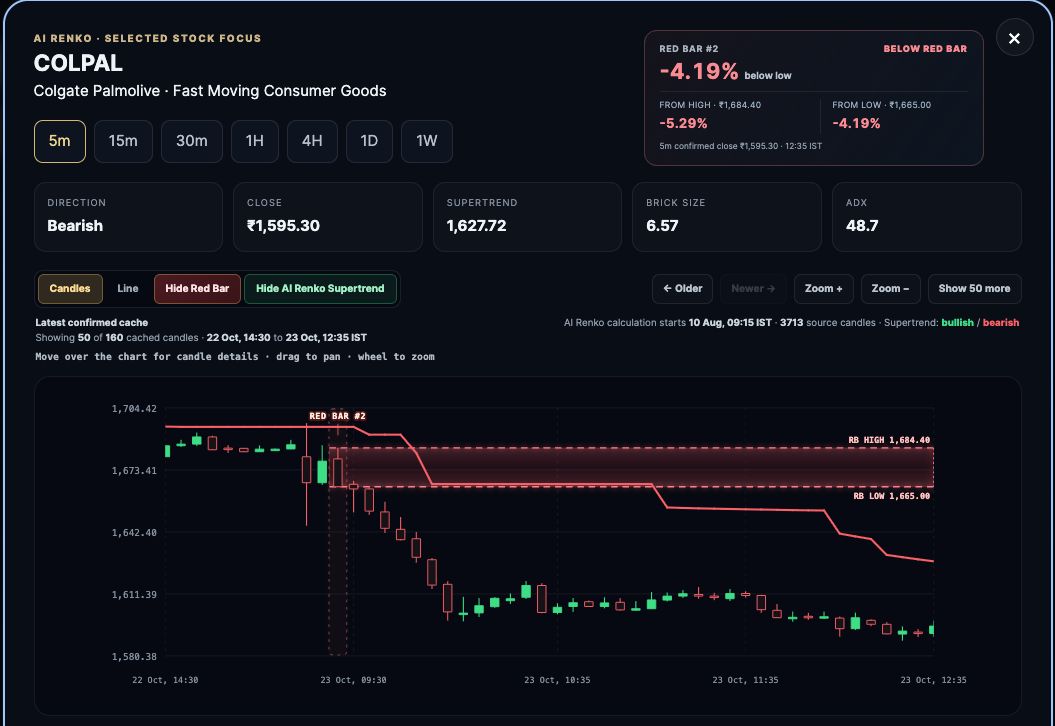1055x726 pixels.
Task: Click the Latest confirmed cache label
Action: click(92, 323)
